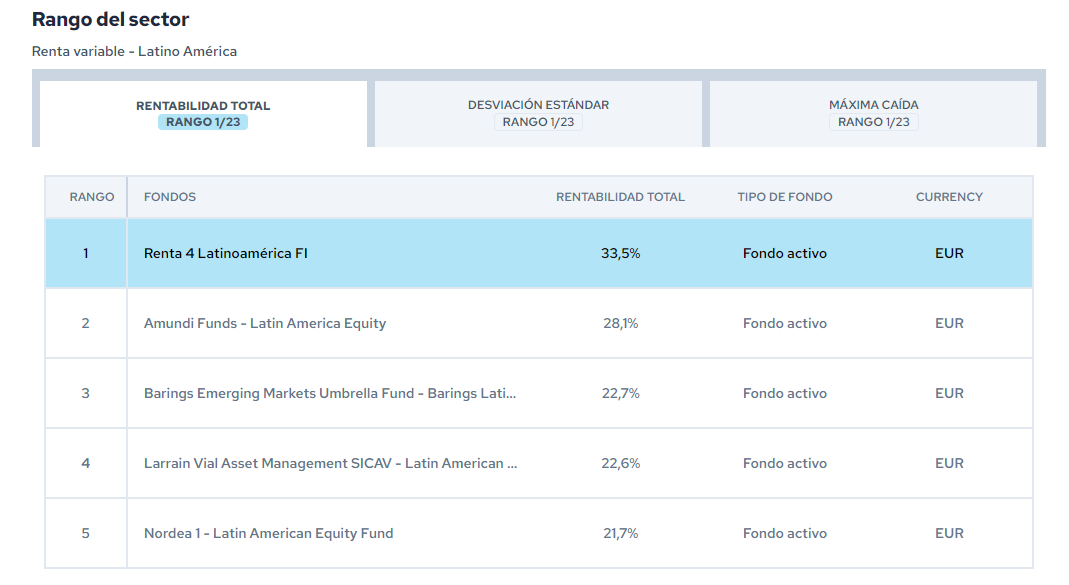Click the Renta variable - Latino América subtitle
This screenshot has width=1069, height=585.
pos(134,51)
